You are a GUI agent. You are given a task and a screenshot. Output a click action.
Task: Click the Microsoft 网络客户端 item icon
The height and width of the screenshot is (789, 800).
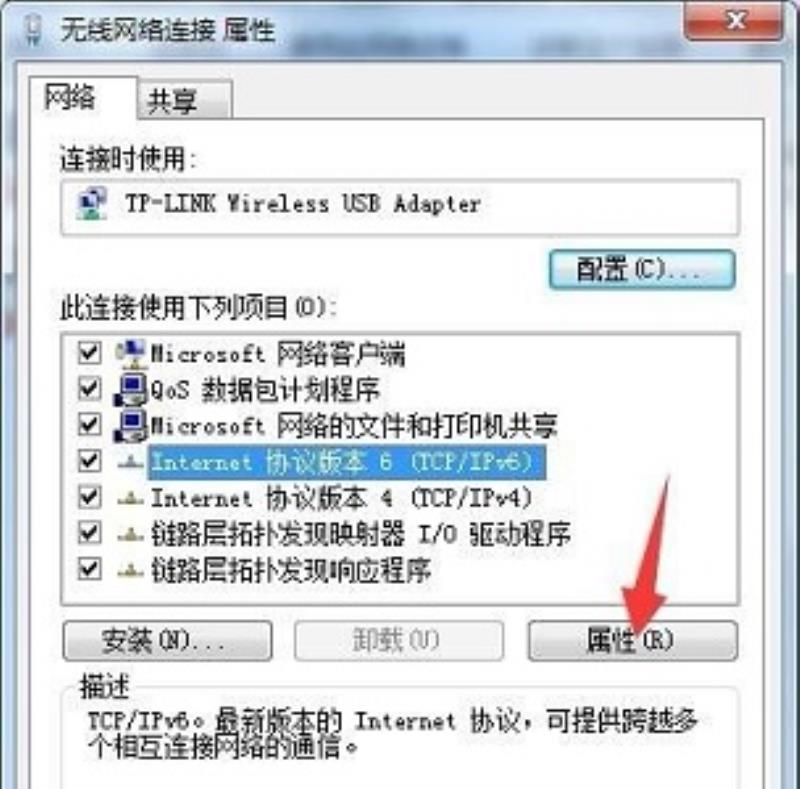click(131, 354)
